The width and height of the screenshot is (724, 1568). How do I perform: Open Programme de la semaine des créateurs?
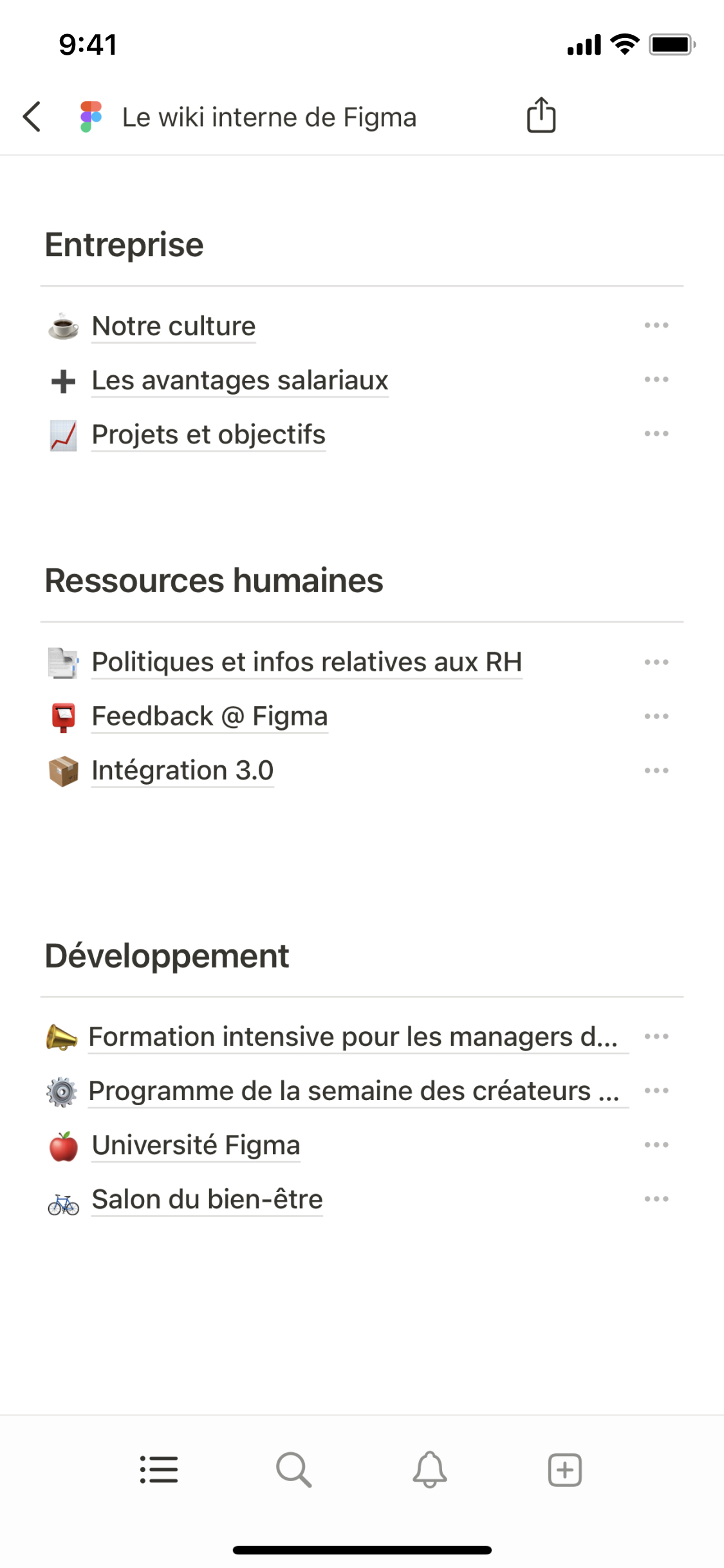click(x=353, y=1091)
